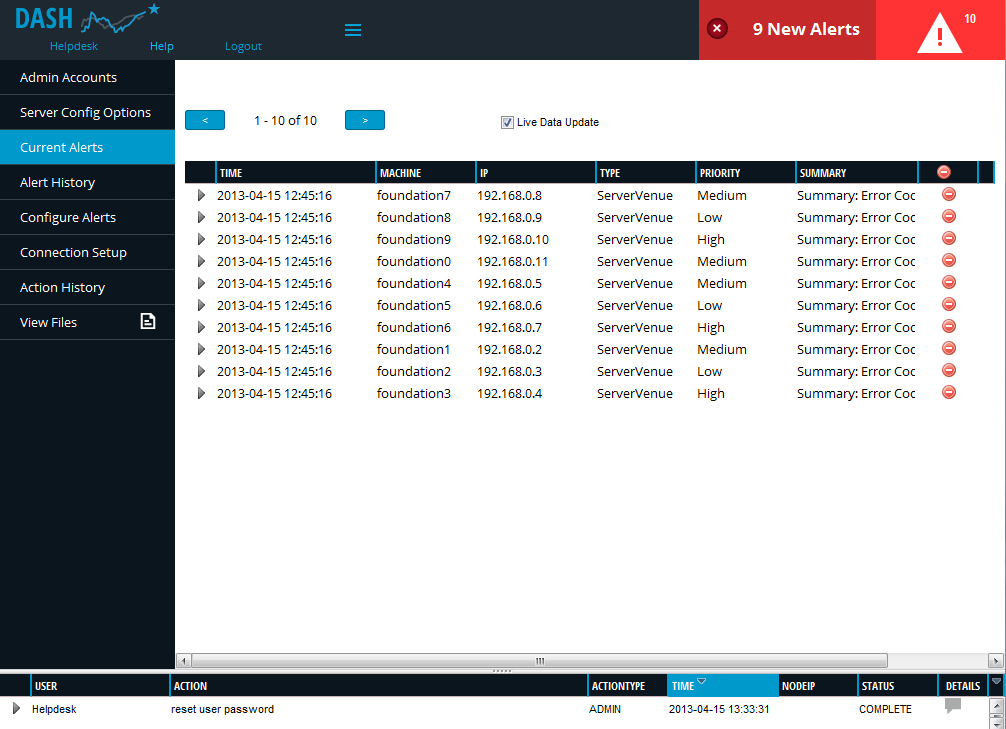Open Admin Accounts in sidebar
Image resolution: width=1006 pixels, height=729 pixels.
point(87,77)
